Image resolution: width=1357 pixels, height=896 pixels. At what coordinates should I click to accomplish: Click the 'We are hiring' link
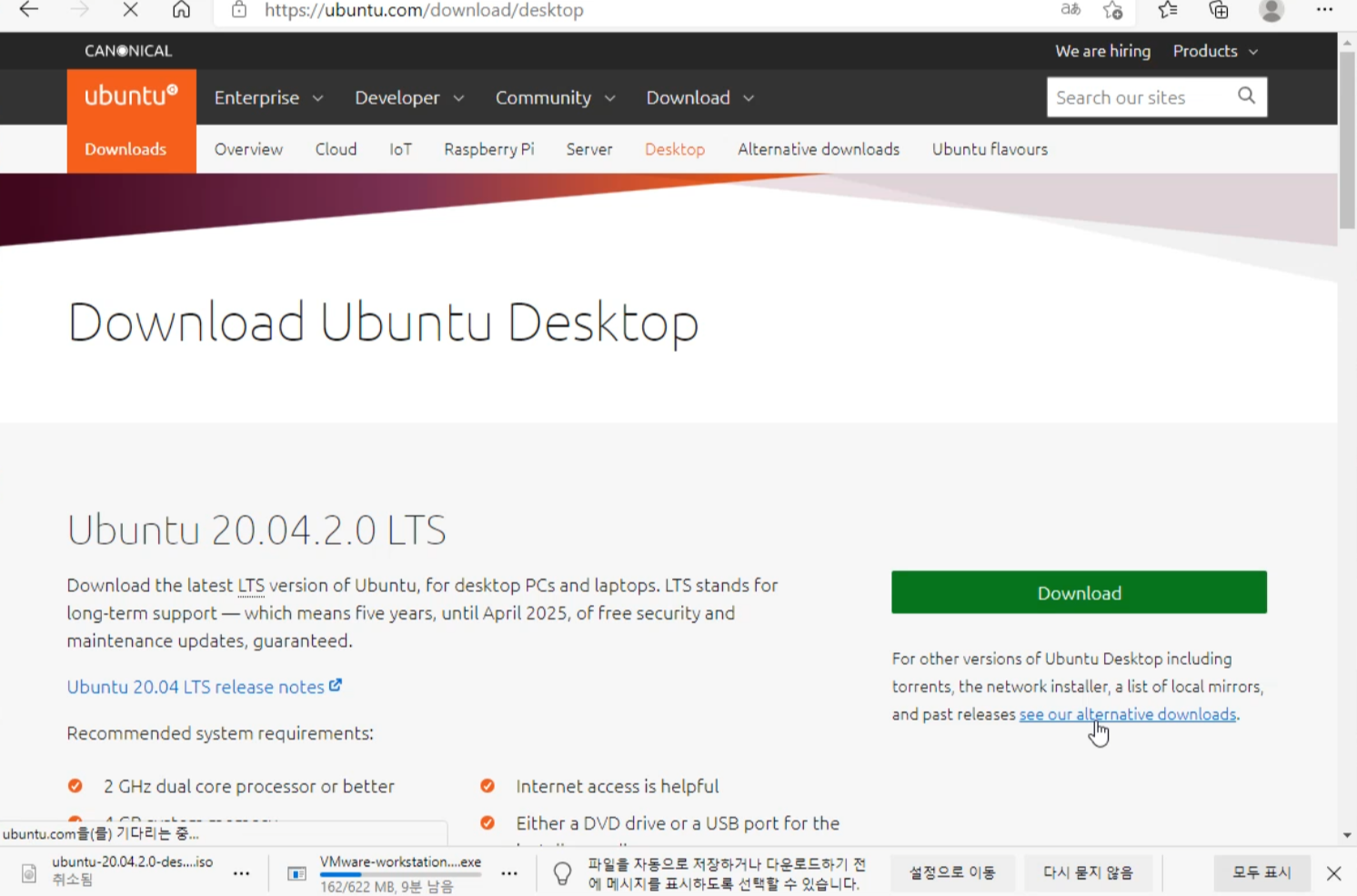[x=1102, y=51]
